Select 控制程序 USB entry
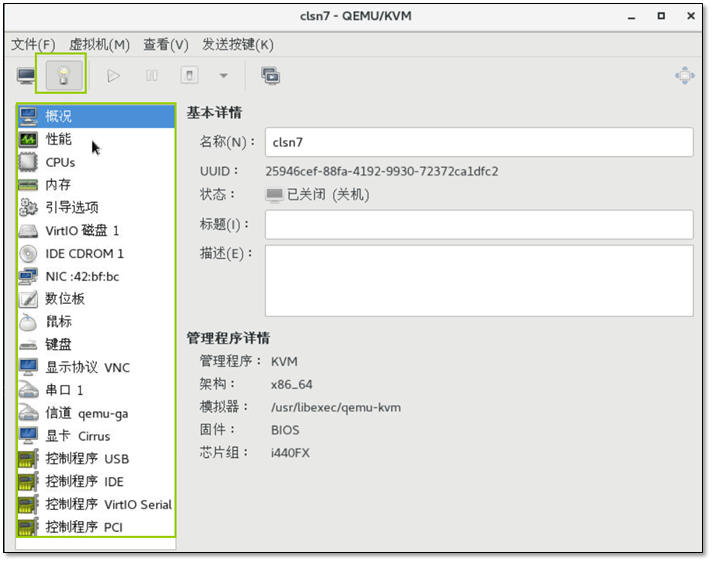The height and width of the screenshot is (562, 712). pyautogui.click(x=96, y=458)
